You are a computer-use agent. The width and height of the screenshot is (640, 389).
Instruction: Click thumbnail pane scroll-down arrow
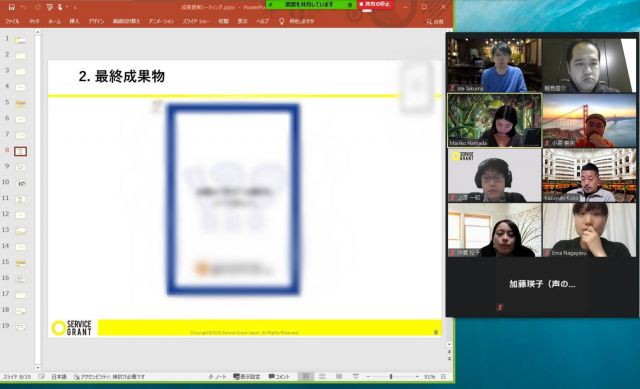[x=38, y=367]
